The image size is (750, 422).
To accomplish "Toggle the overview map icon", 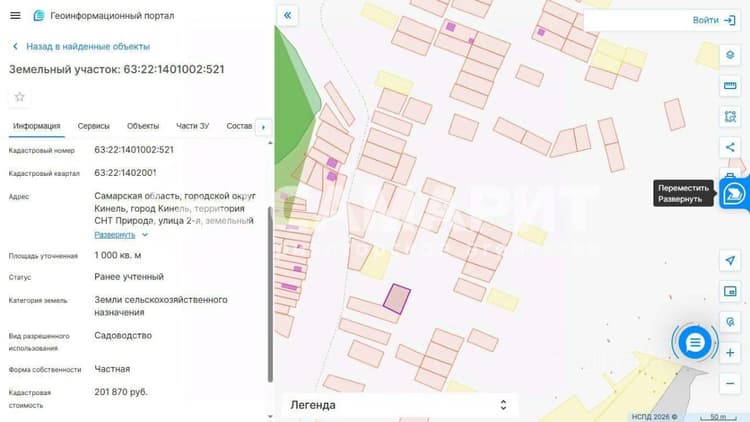I will coord(730,291).
